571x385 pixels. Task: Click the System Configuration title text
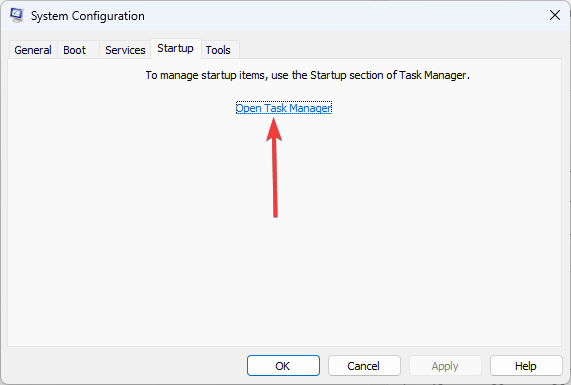click(x=88, y=16)
